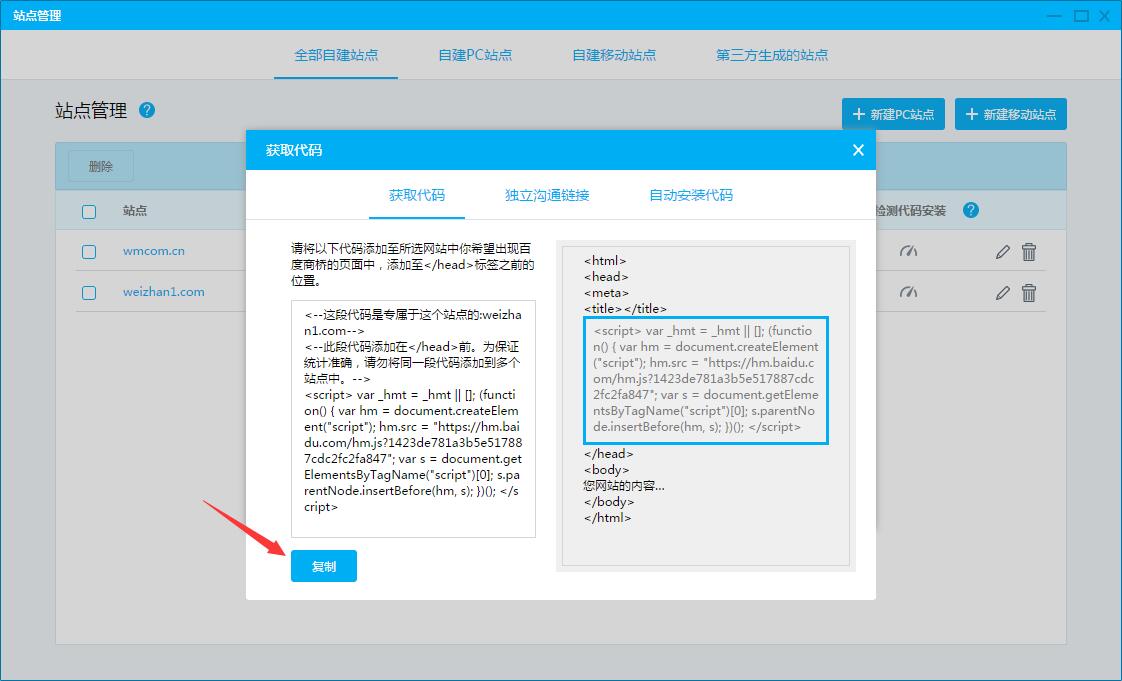Close the 获取代码 dialog
1122x681 pixels.
tap(857, 149)
